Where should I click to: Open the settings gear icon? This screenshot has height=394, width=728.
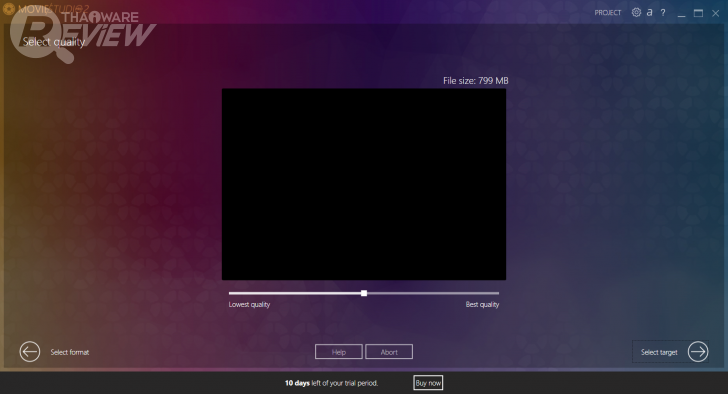636,13
